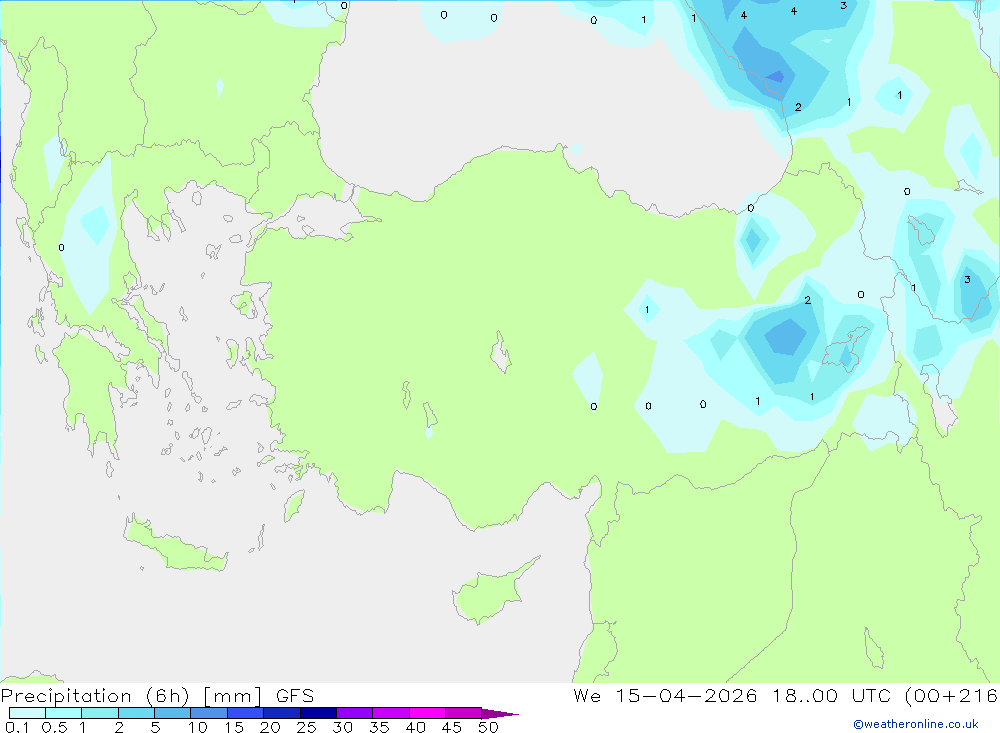Click the island of Cyprus on map

tap(490, 593)
